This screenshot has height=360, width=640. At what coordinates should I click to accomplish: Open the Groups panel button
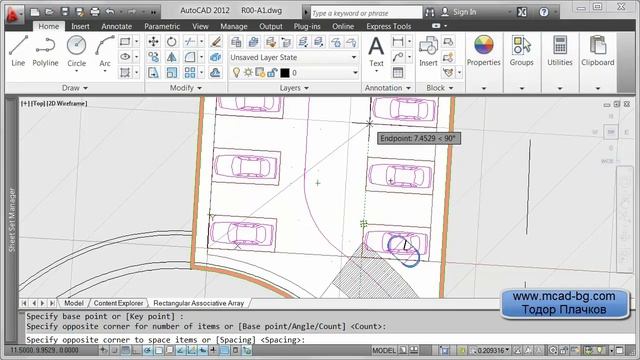click(x=521, y=51)
